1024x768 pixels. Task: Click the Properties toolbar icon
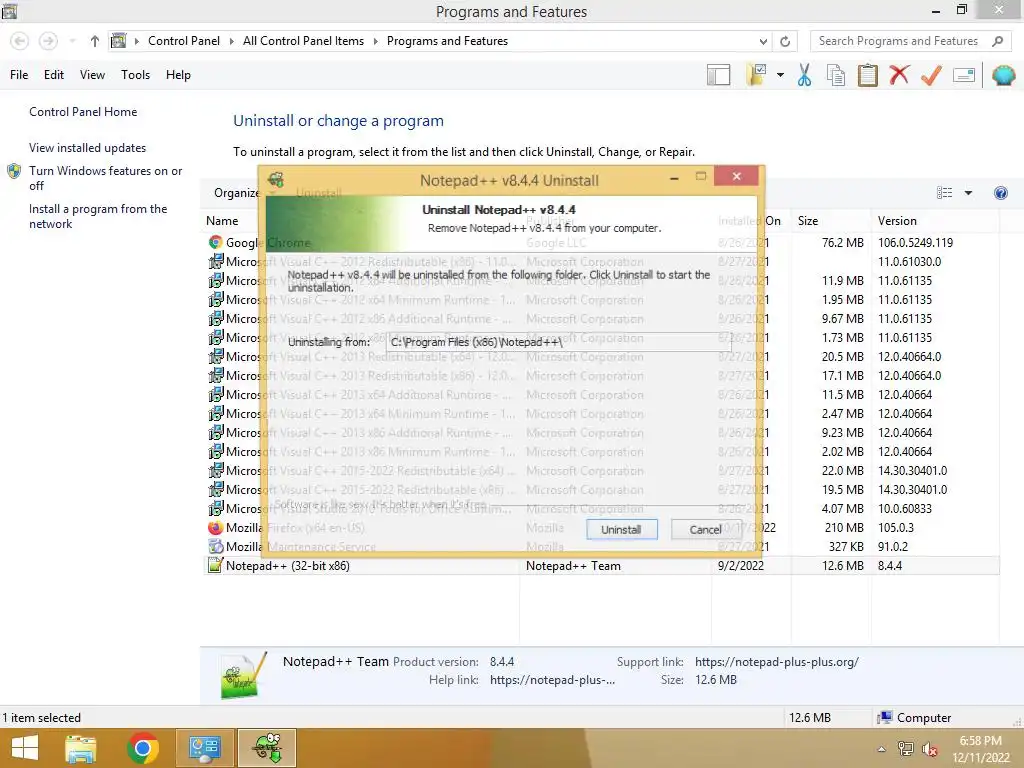[964, 75]
